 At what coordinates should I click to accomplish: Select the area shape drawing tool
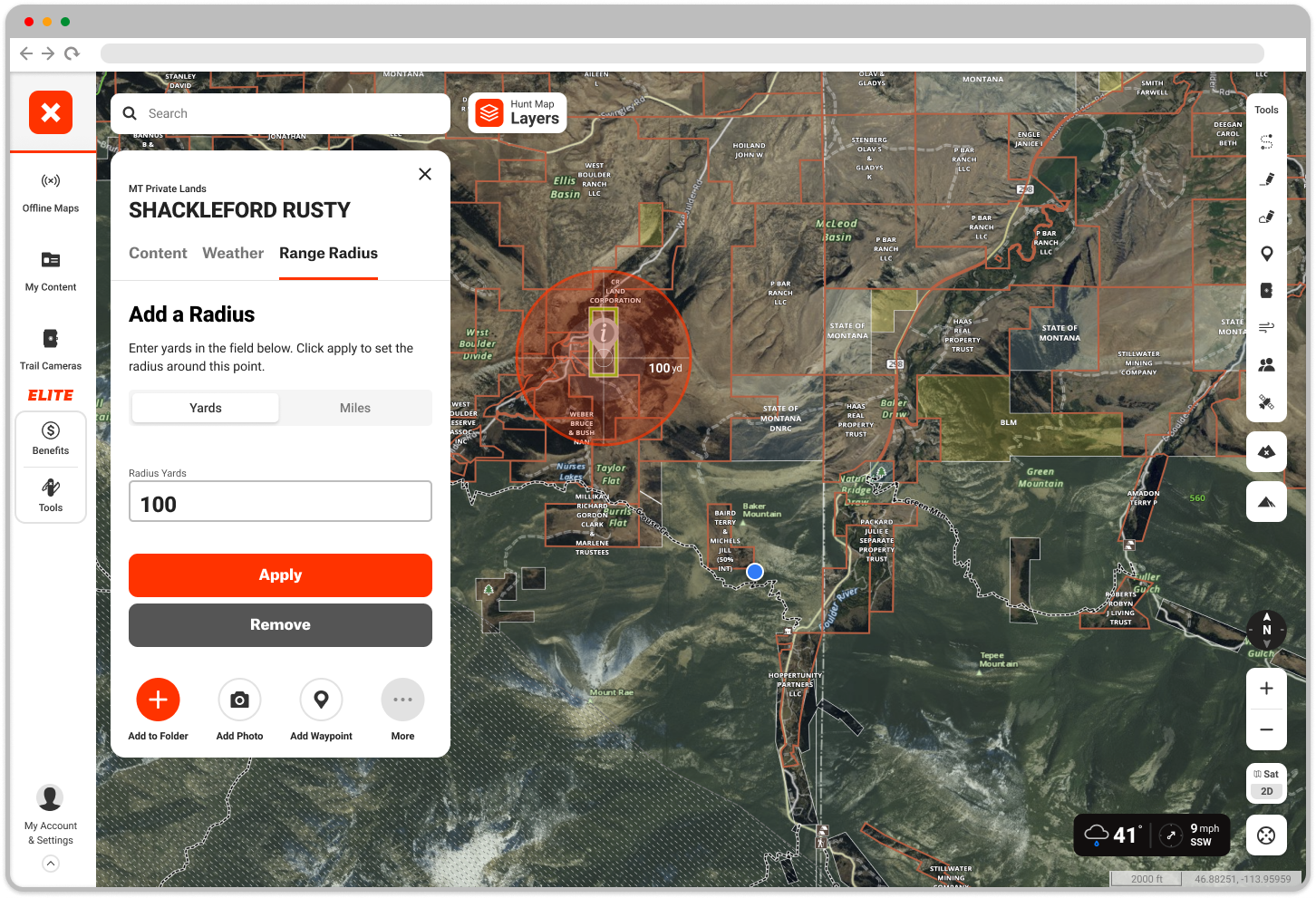1267,217
